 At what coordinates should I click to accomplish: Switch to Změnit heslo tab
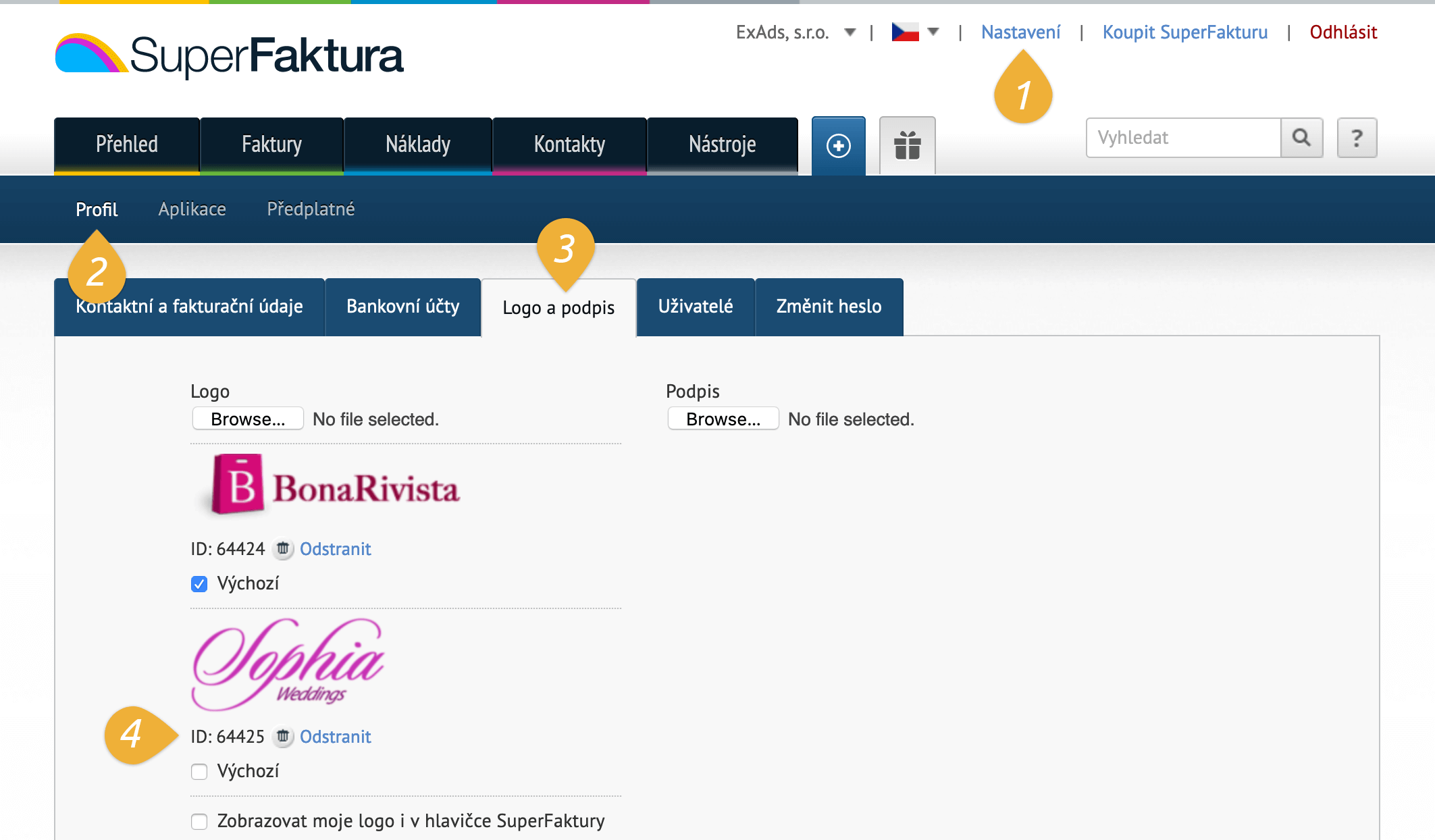coord(829,307)
